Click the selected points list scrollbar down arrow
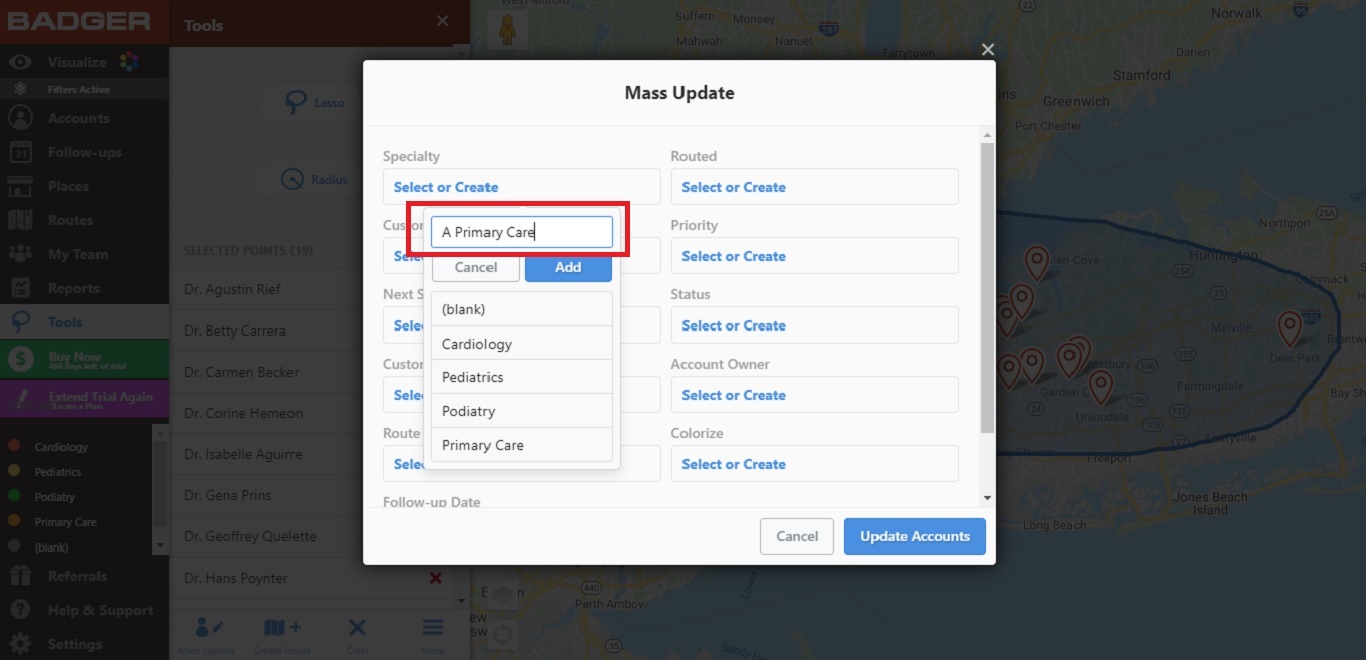 point(462,601)
